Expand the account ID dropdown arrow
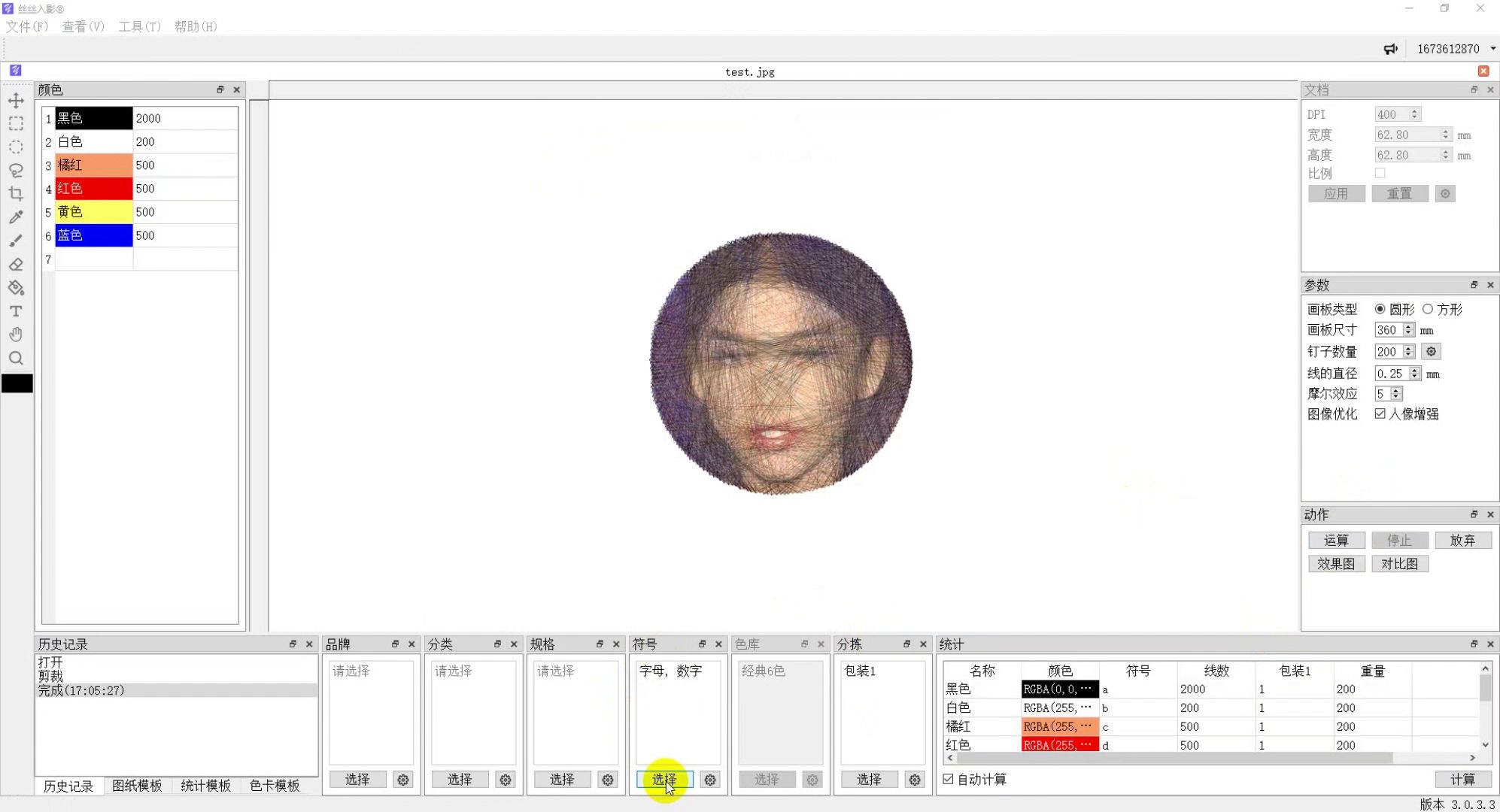The height and width of the screenshot is (812, 1500). tap(1492, 49)
